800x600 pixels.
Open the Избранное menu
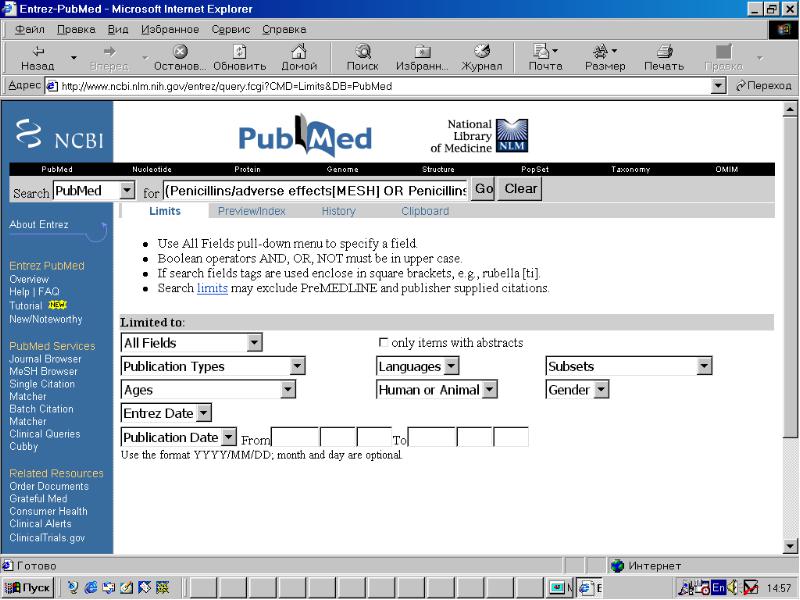click(170, 29)
